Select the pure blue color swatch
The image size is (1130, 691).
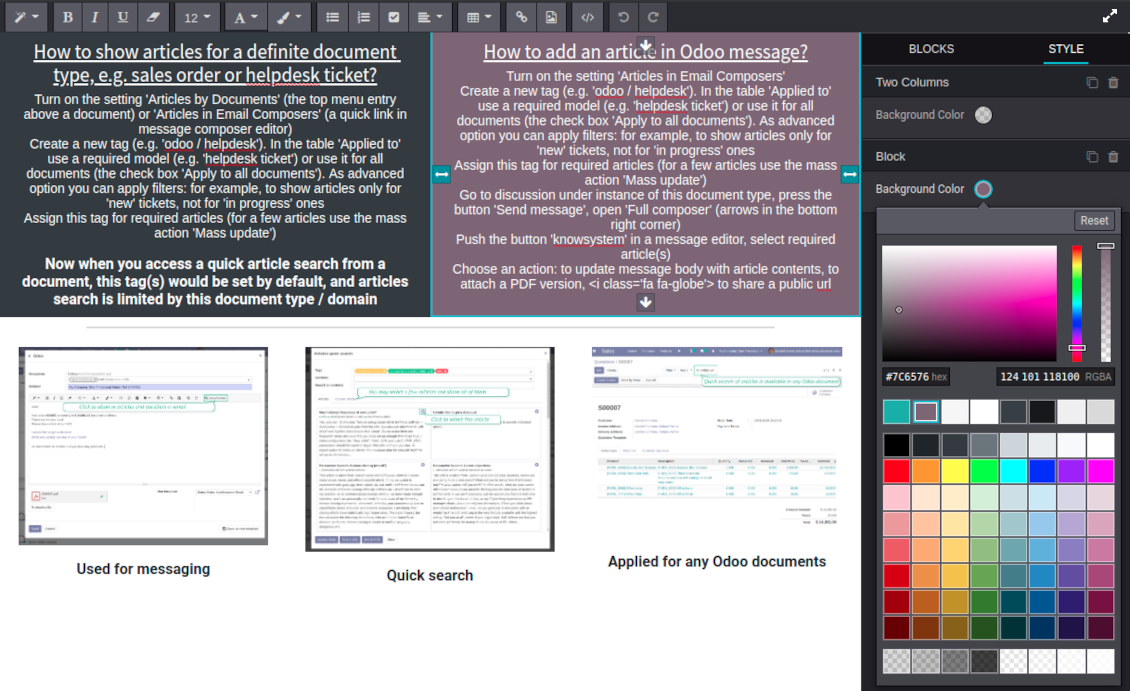click(1042, 471)
